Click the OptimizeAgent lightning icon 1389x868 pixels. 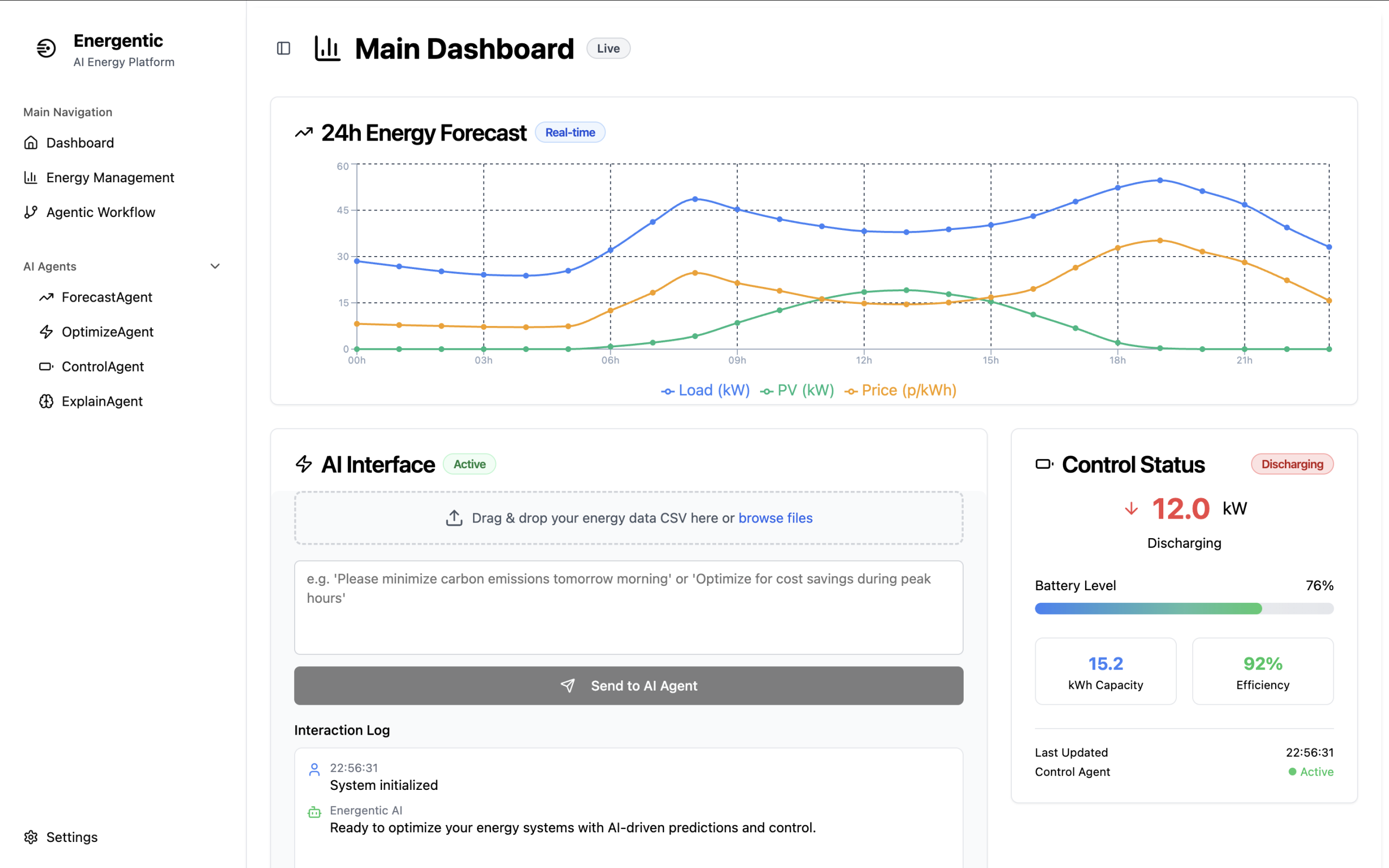[47, 332]
